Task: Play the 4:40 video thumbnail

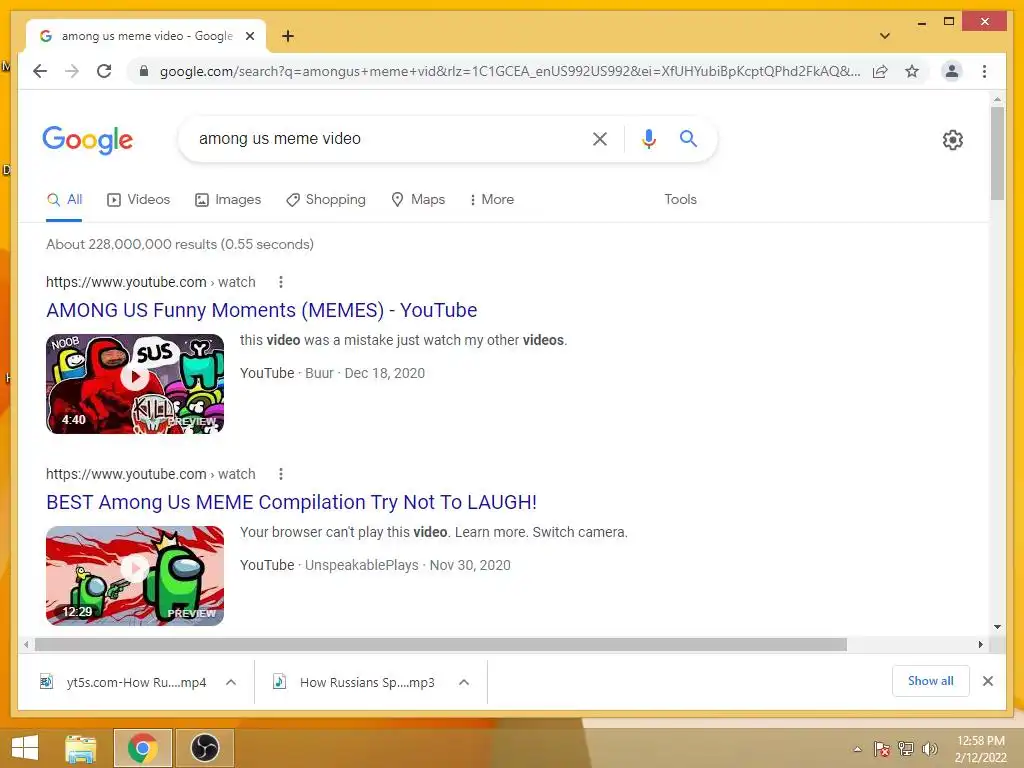Action: tap(135, 383)
